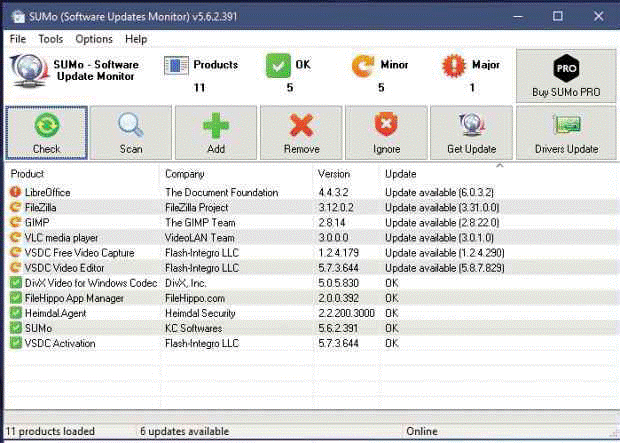
Task: Click The Document Foundation company cell
Action: coord(221,193)
